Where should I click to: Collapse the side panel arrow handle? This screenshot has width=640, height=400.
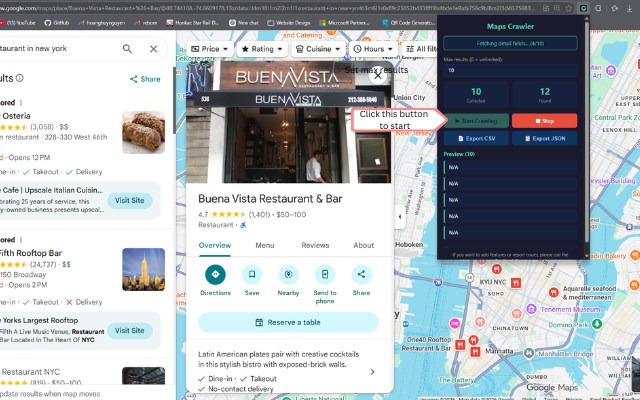400,217
